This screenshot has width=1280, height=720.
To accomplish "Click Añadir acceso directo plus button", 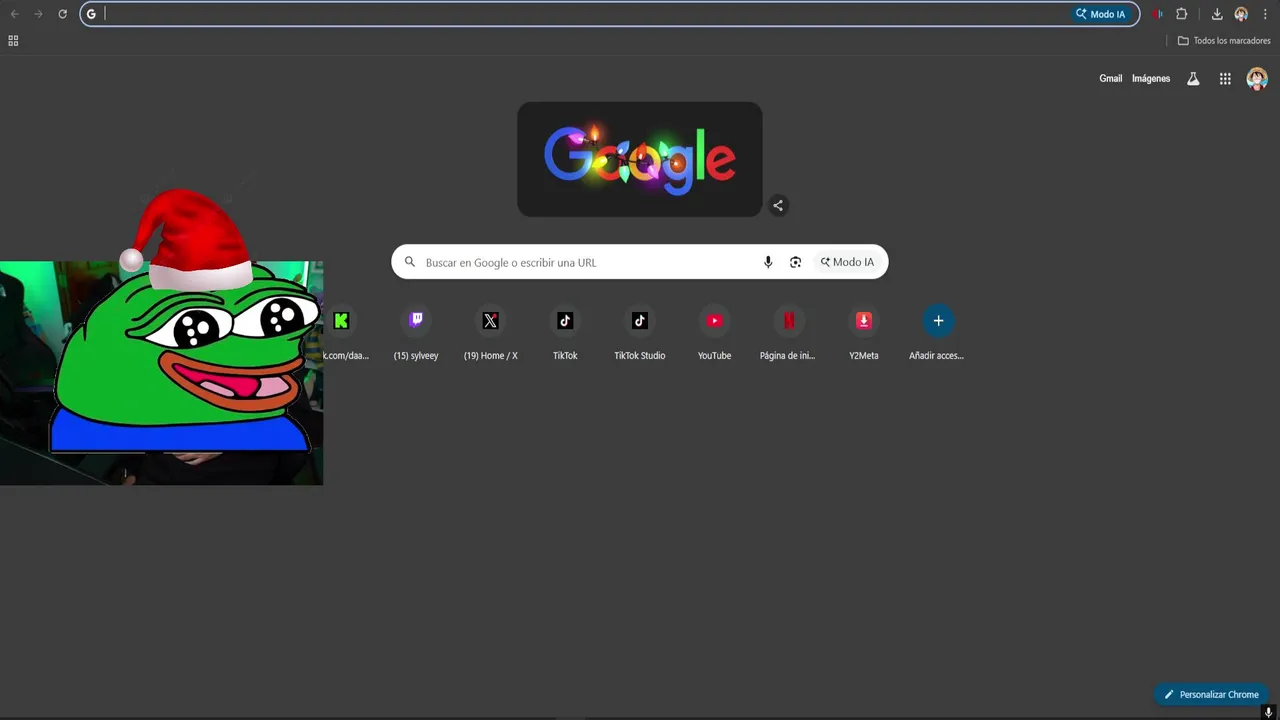I will click(x=938, y=321).
